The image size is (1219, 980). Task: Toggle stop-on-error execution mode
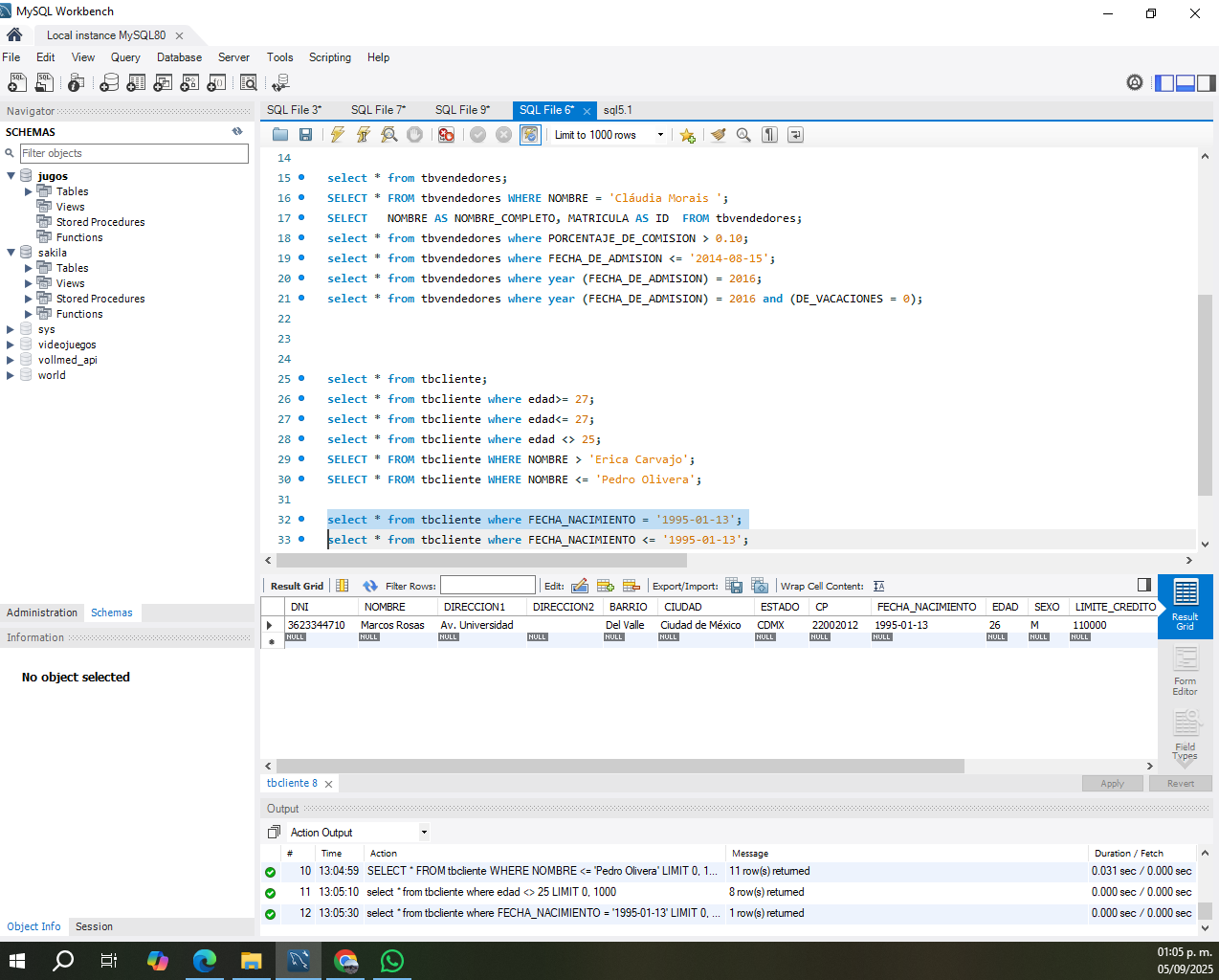click(x=446, y=135)
